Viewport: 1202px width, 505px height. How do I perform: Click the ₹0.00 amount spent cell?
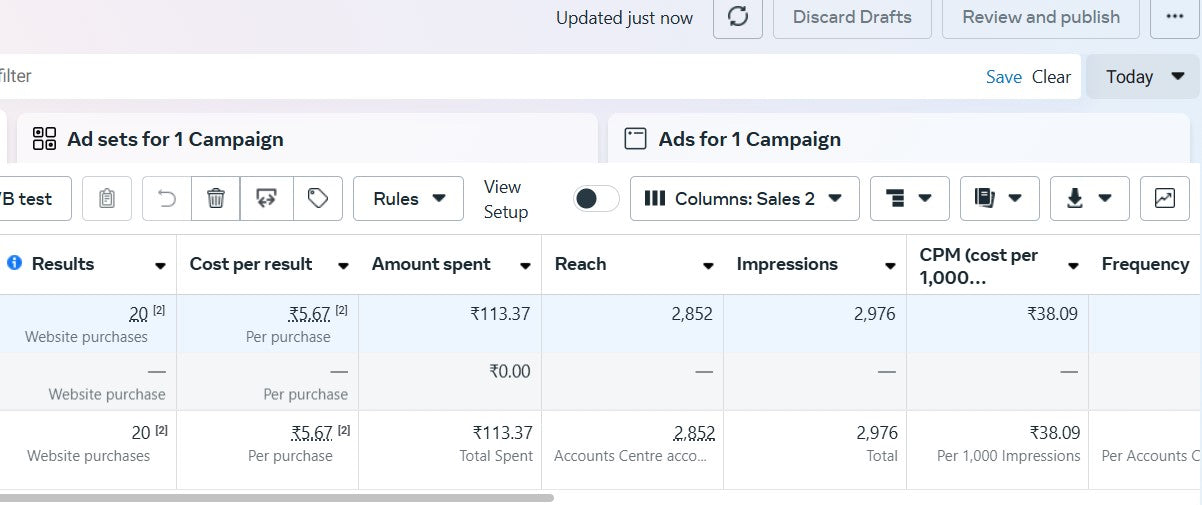click(x=510, y=371)
